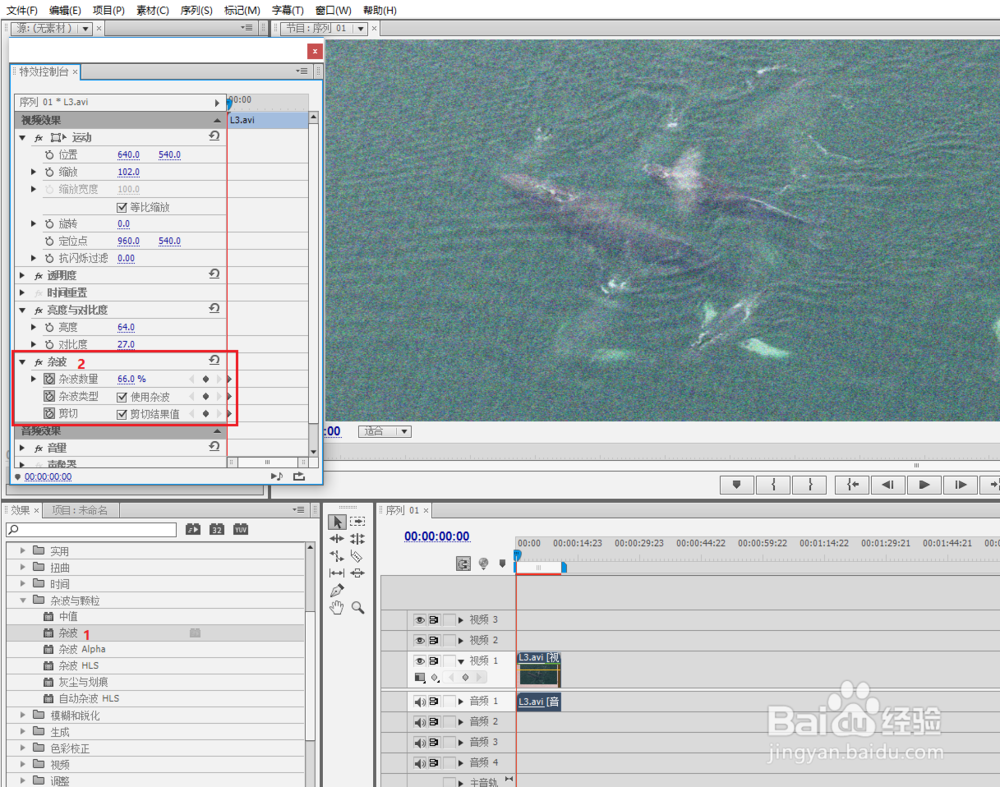The height and width of the screenshot is (787, 1000).
Task: Expand the 透明度 effect group
Action: click(x=22, y=275)
